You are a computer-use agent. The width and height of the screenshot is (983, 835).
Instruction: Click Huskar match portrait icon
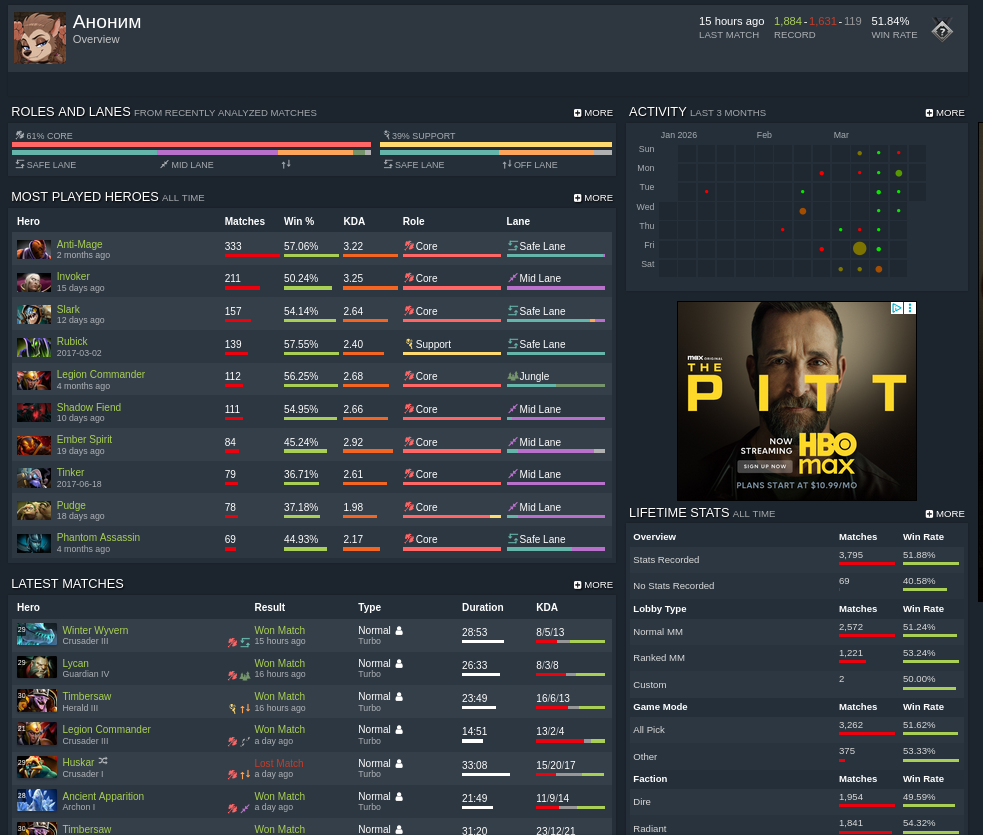pyautogui.click(x=37, y=767)
